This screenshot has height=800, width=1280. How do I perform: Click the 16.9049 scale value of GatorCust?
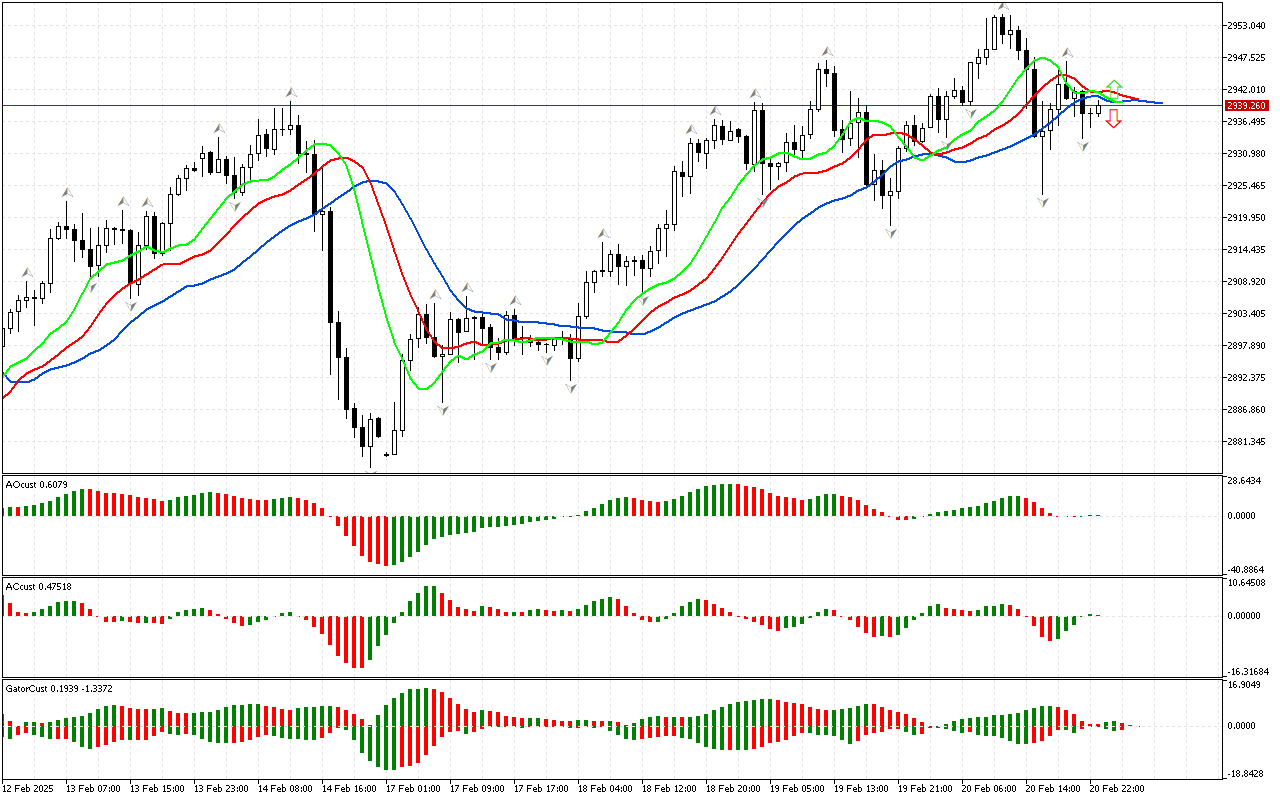(1246, 685)
